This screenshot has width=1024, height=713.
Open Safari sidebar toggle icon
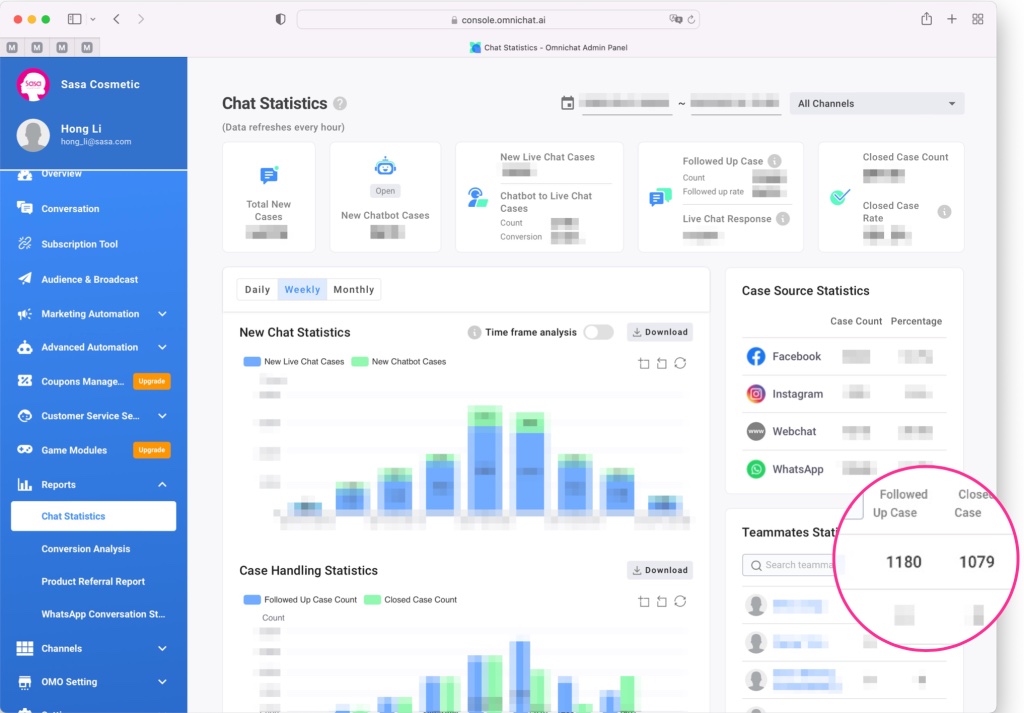coord(74,19)
